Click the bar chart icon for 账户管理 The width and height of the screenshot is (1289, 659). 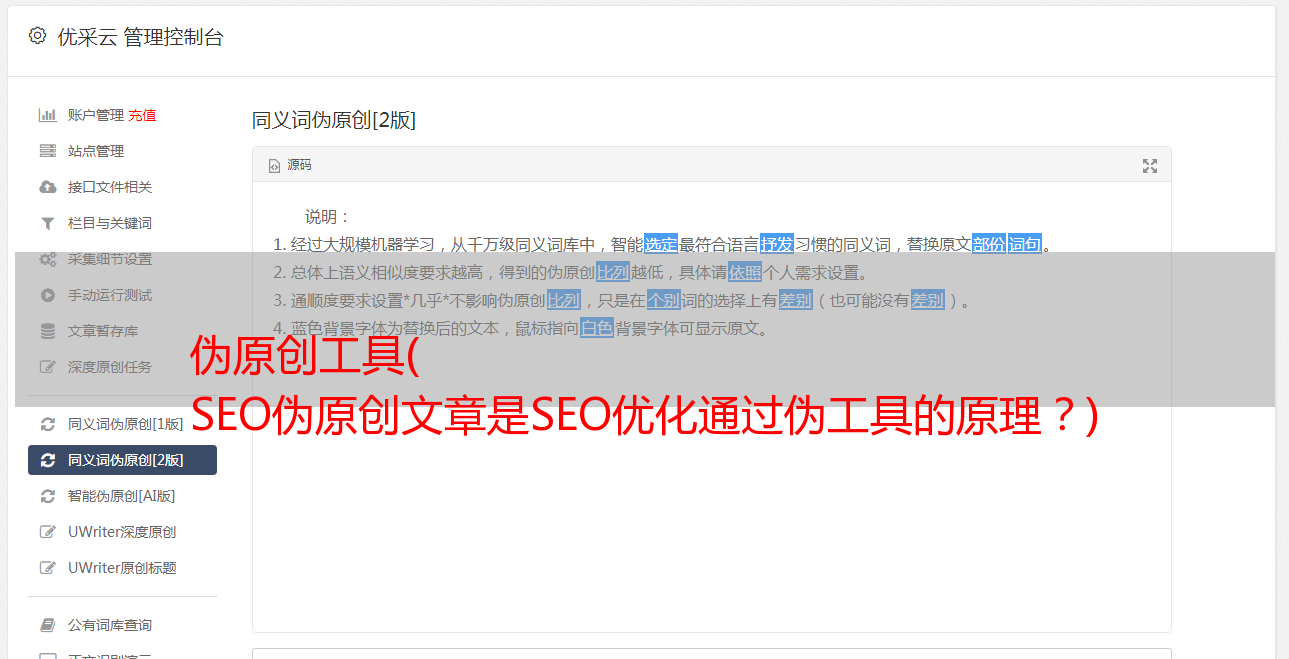47,115
